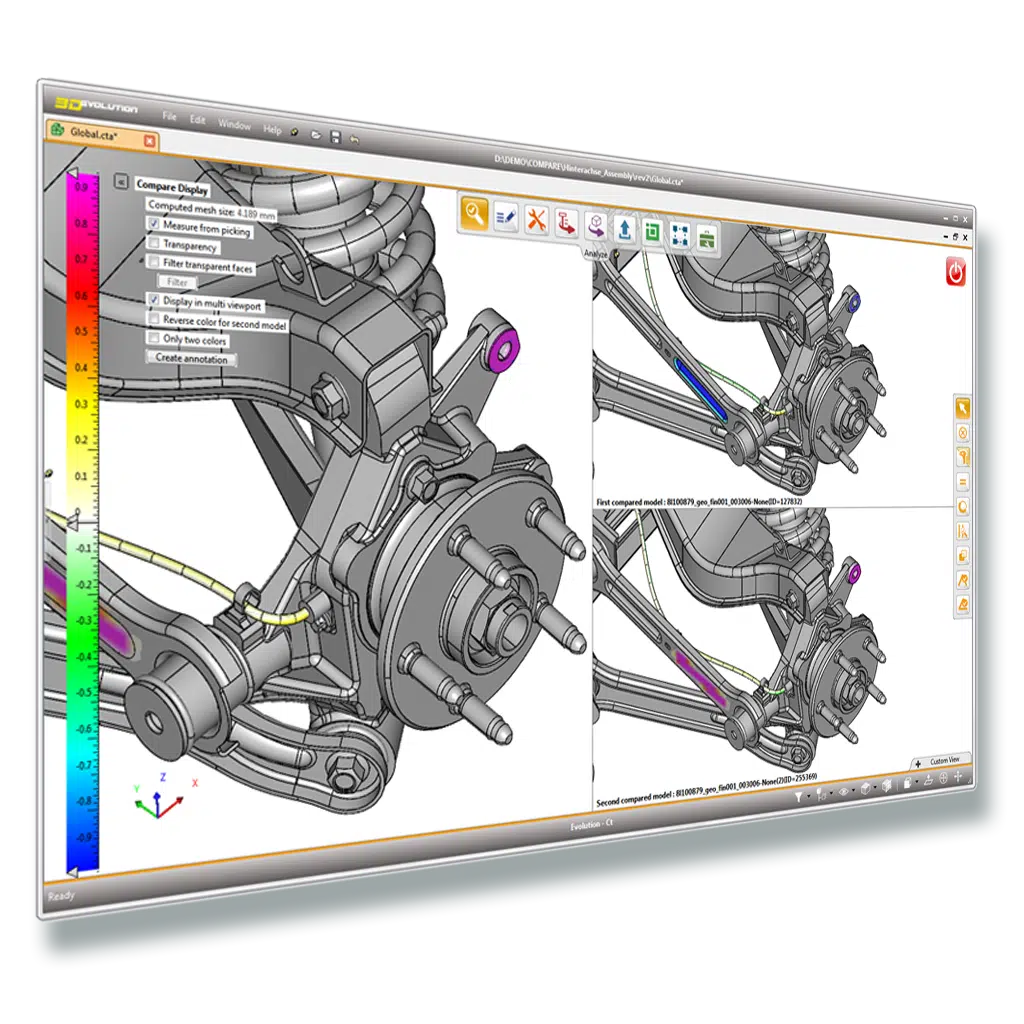Click the green briefcase toolbar icon

(x=707, y=238)
